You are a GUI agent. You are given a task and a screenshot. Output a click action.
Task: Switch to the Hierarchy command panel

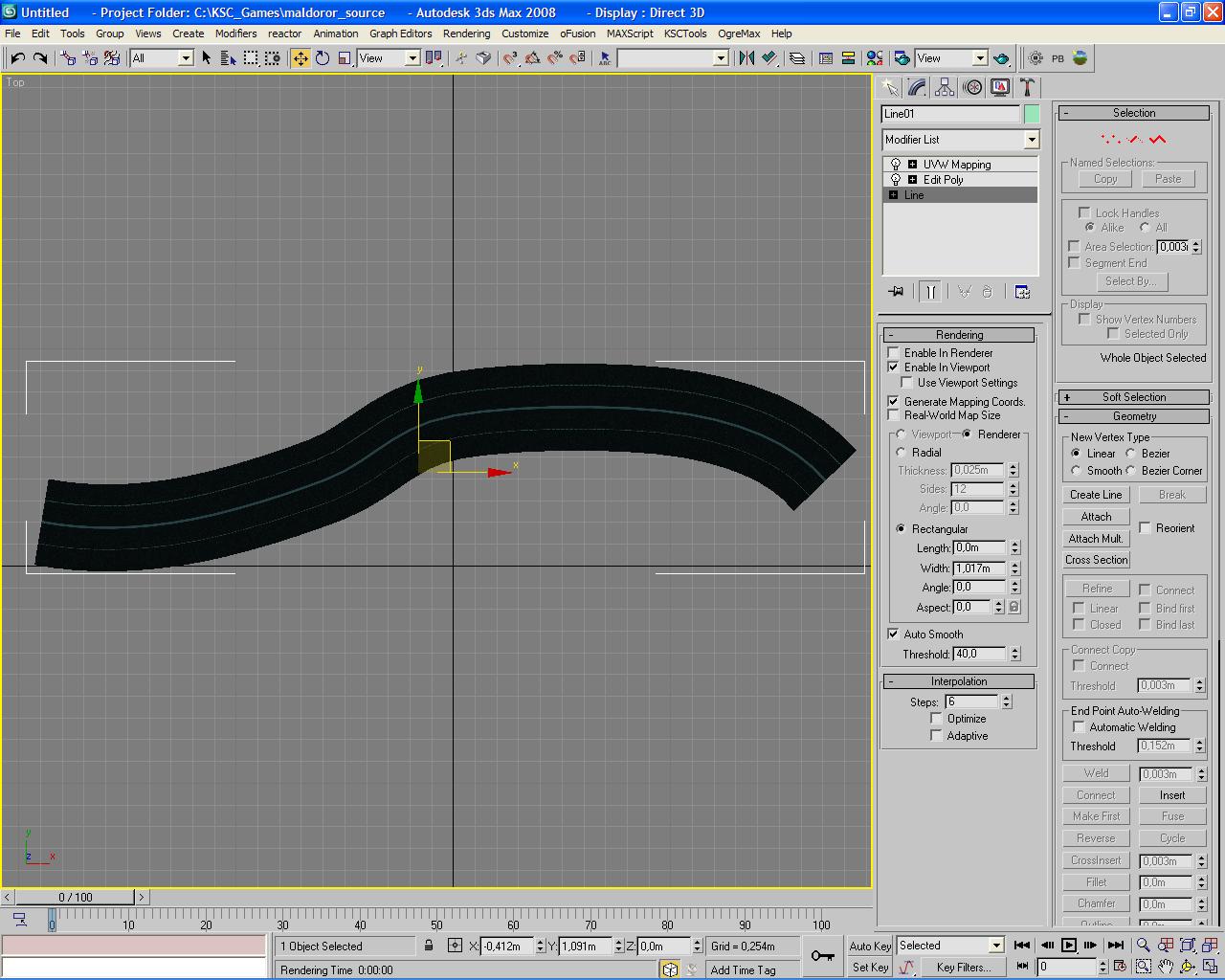click(x=945, y=87)
